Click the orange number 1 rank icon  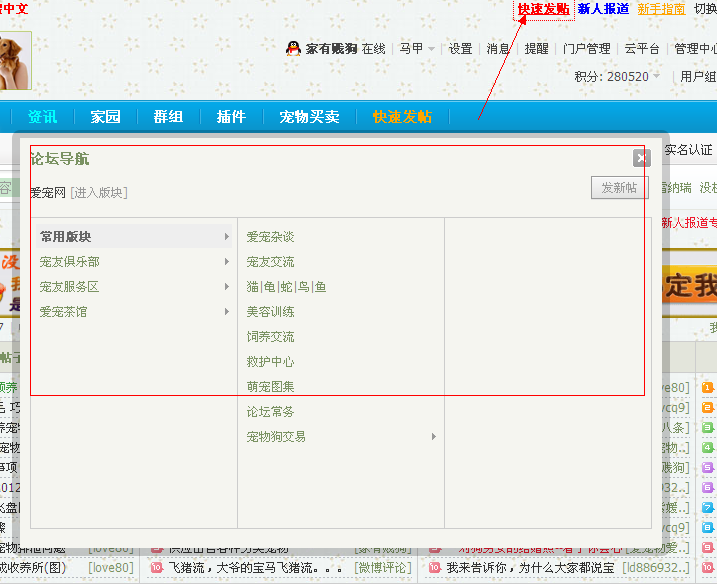tap(707, 388)
